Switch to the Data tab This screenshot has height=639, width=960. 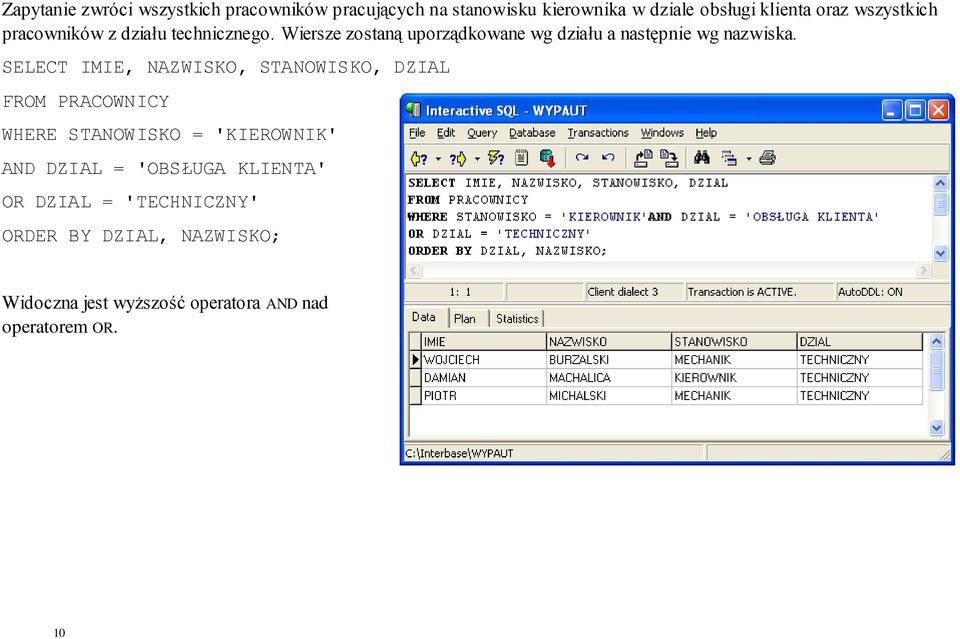[x=424, y=317]
